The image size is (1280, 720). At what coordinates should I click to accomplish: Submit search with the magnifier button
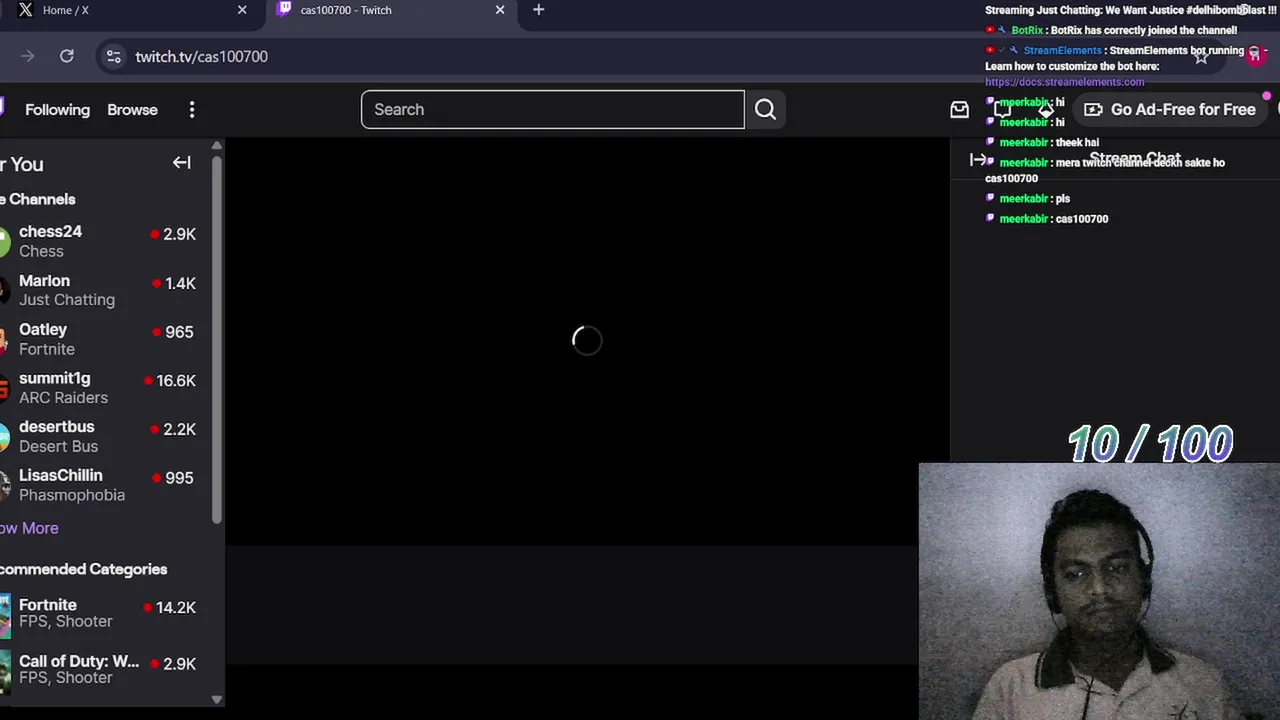(765, 110)
